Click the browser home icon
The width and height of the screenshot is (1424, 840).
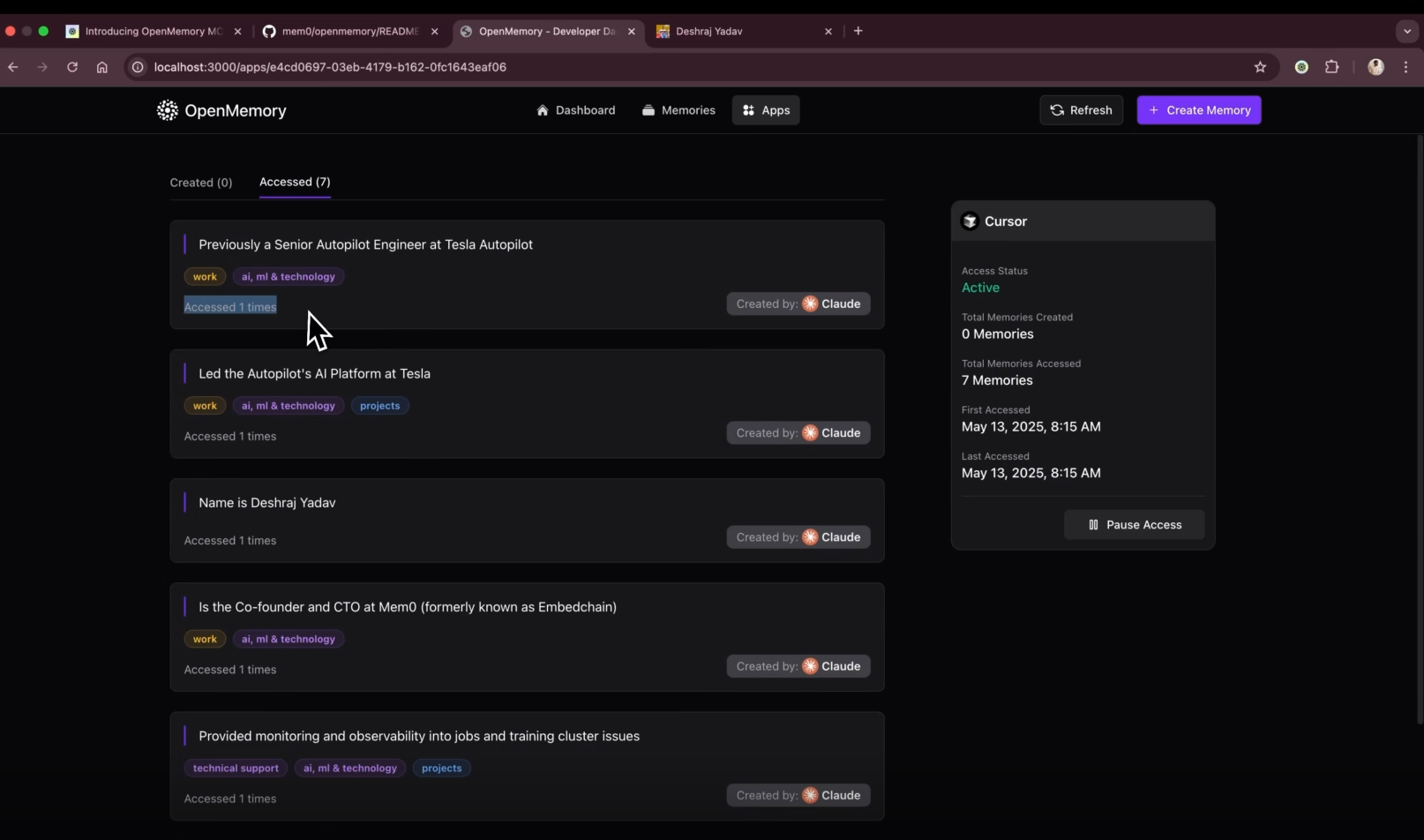tap(102, 67)
